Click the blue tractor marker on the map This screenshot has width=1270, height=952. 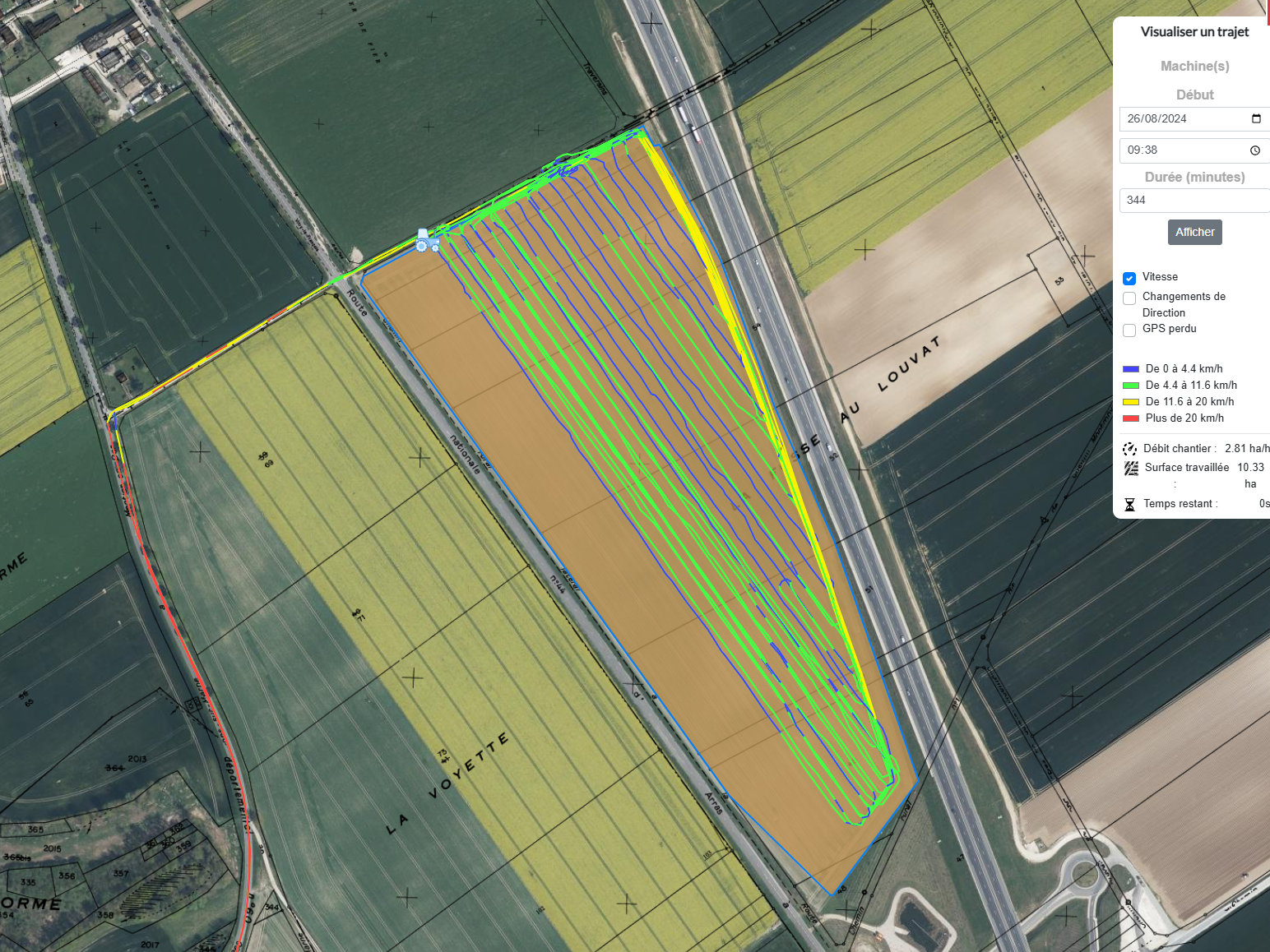(425, 241)
